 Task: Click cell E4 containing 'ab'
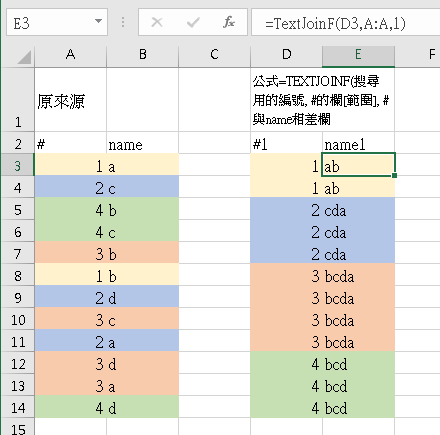(x=358, y=187)
